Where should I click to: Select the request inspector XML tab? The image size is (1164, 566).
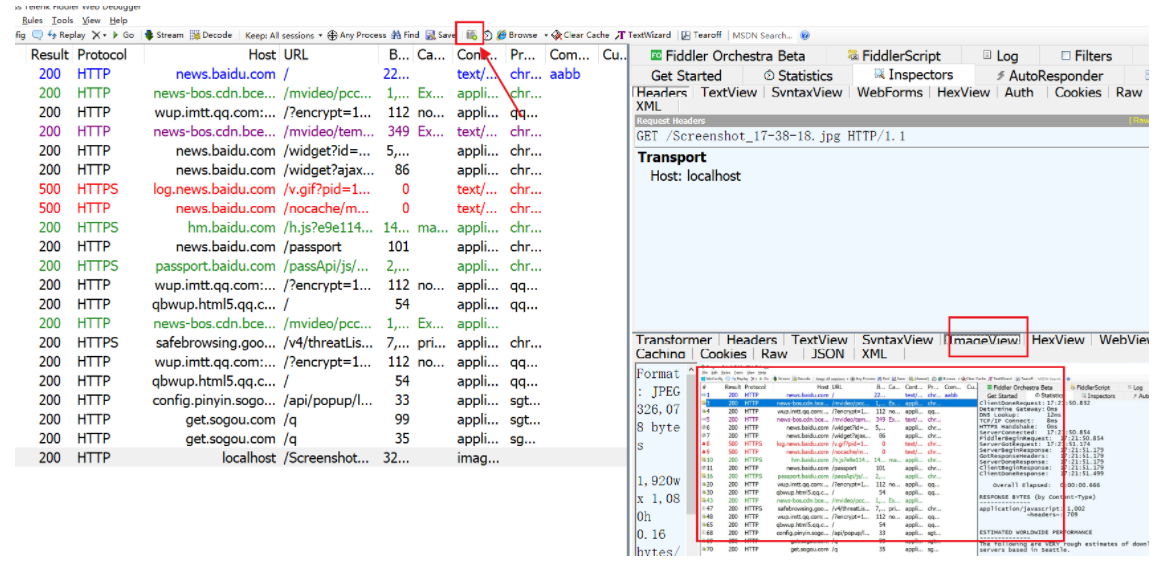pos(648,106)
